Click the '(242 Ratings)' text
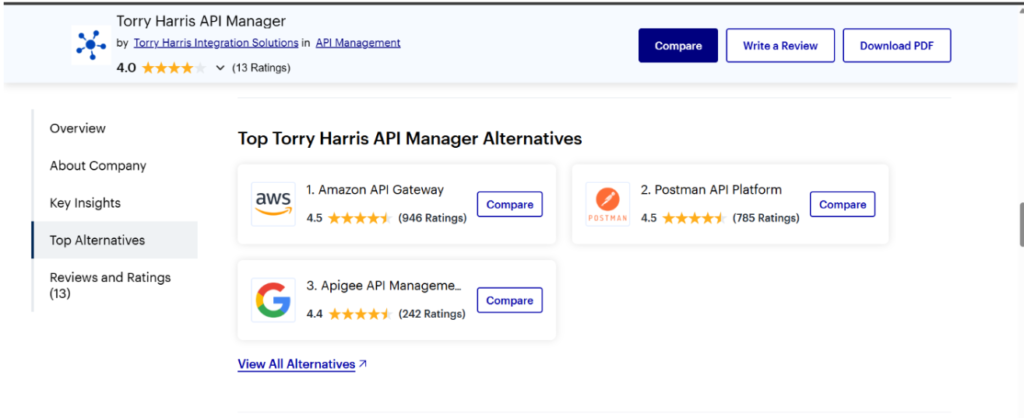Viewport: 1024px width, 418px height. 432,314
